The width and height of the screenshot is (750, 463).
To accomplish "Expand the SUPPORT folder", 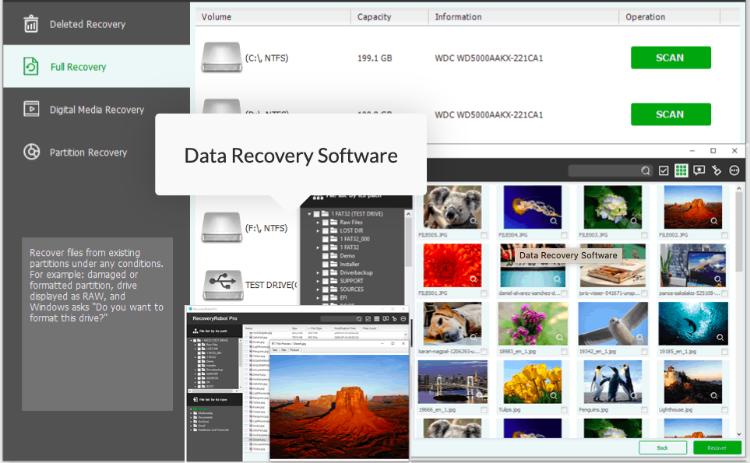I will pyautogui.click(x=318, y=281).
